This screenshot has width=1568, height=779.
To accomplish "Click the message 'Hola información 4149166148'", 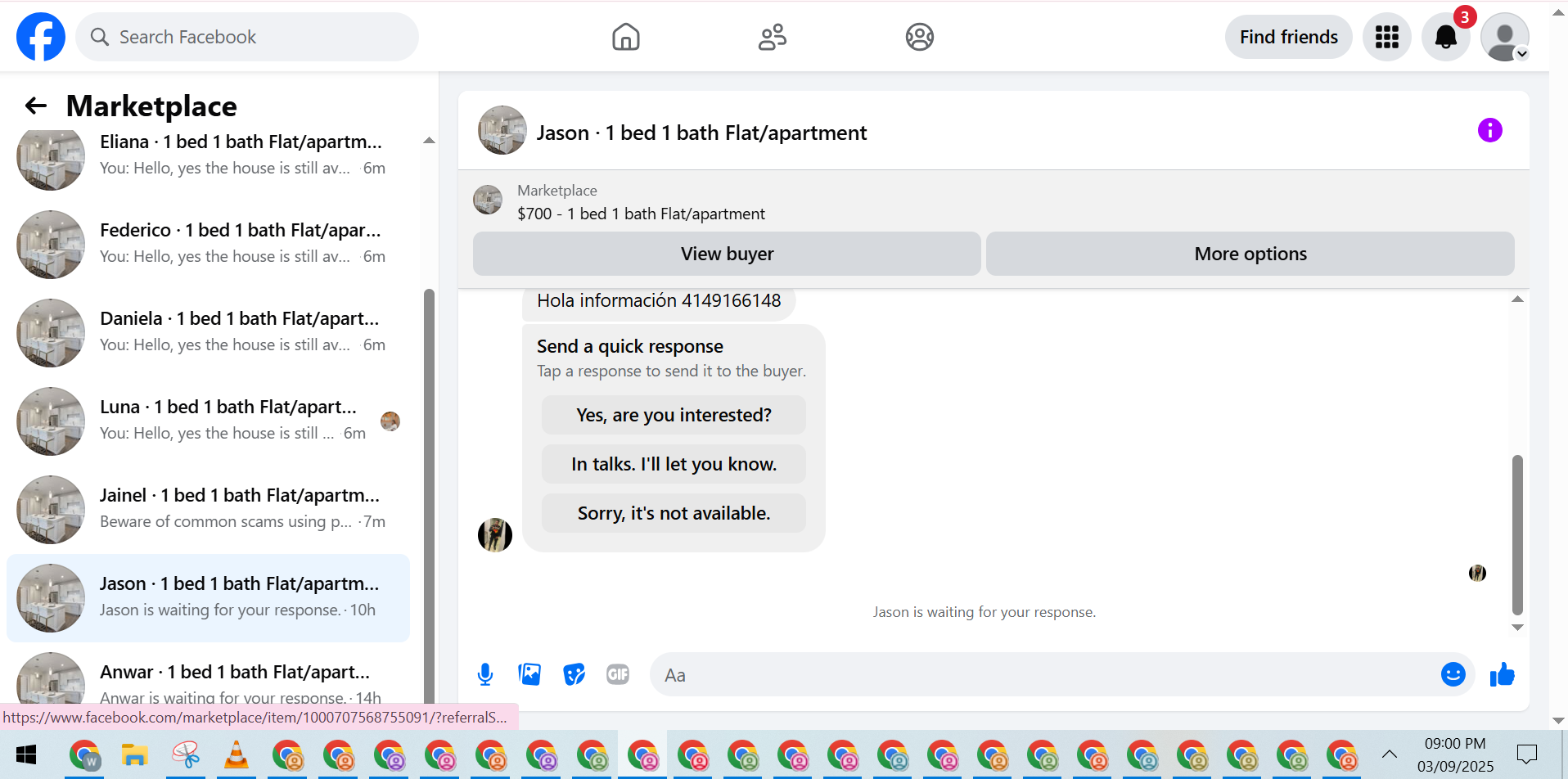I will [x=659, y=300].
